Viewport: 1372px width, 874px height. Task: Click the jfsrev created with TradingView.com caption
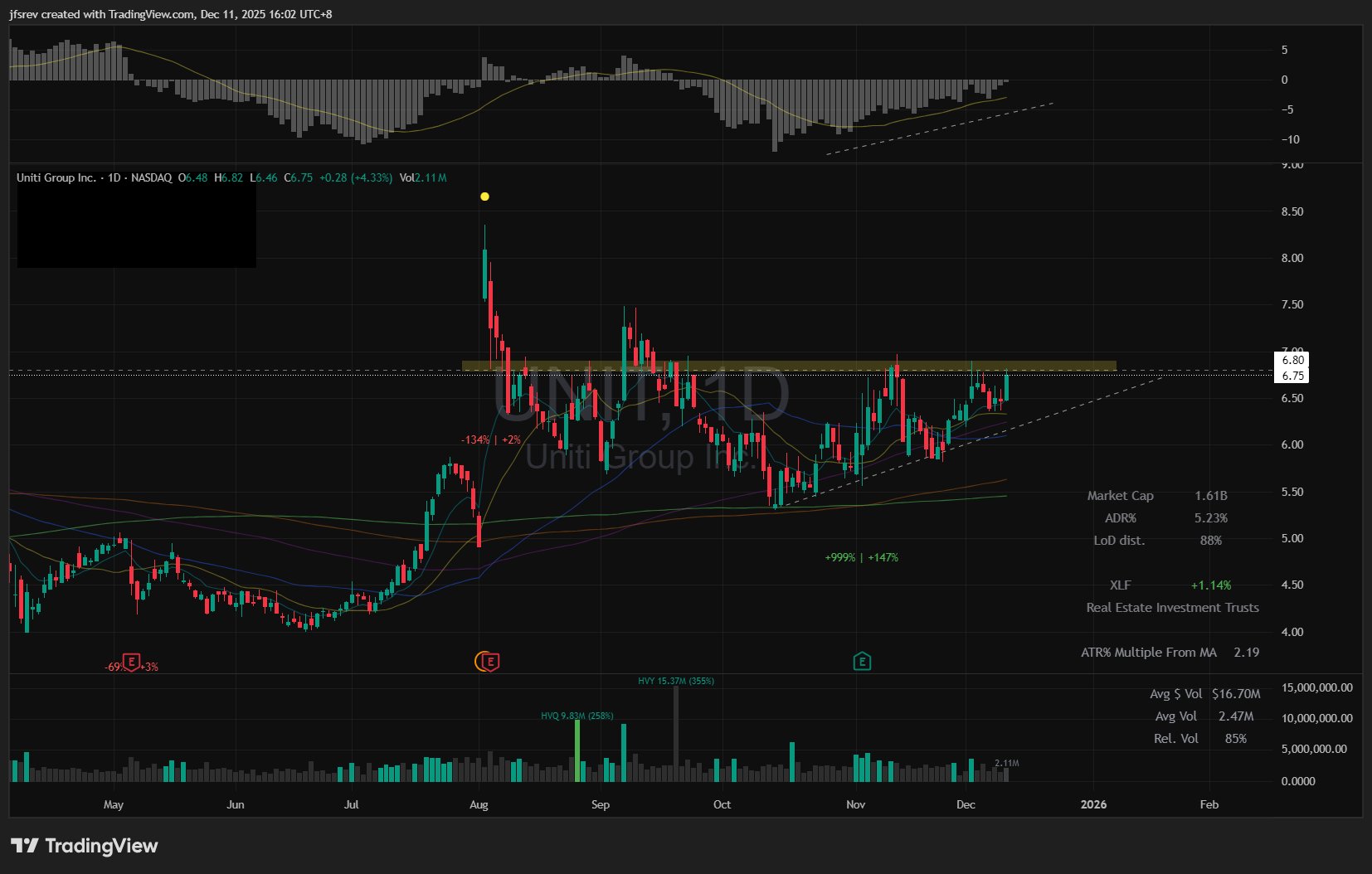click(171, 14)
